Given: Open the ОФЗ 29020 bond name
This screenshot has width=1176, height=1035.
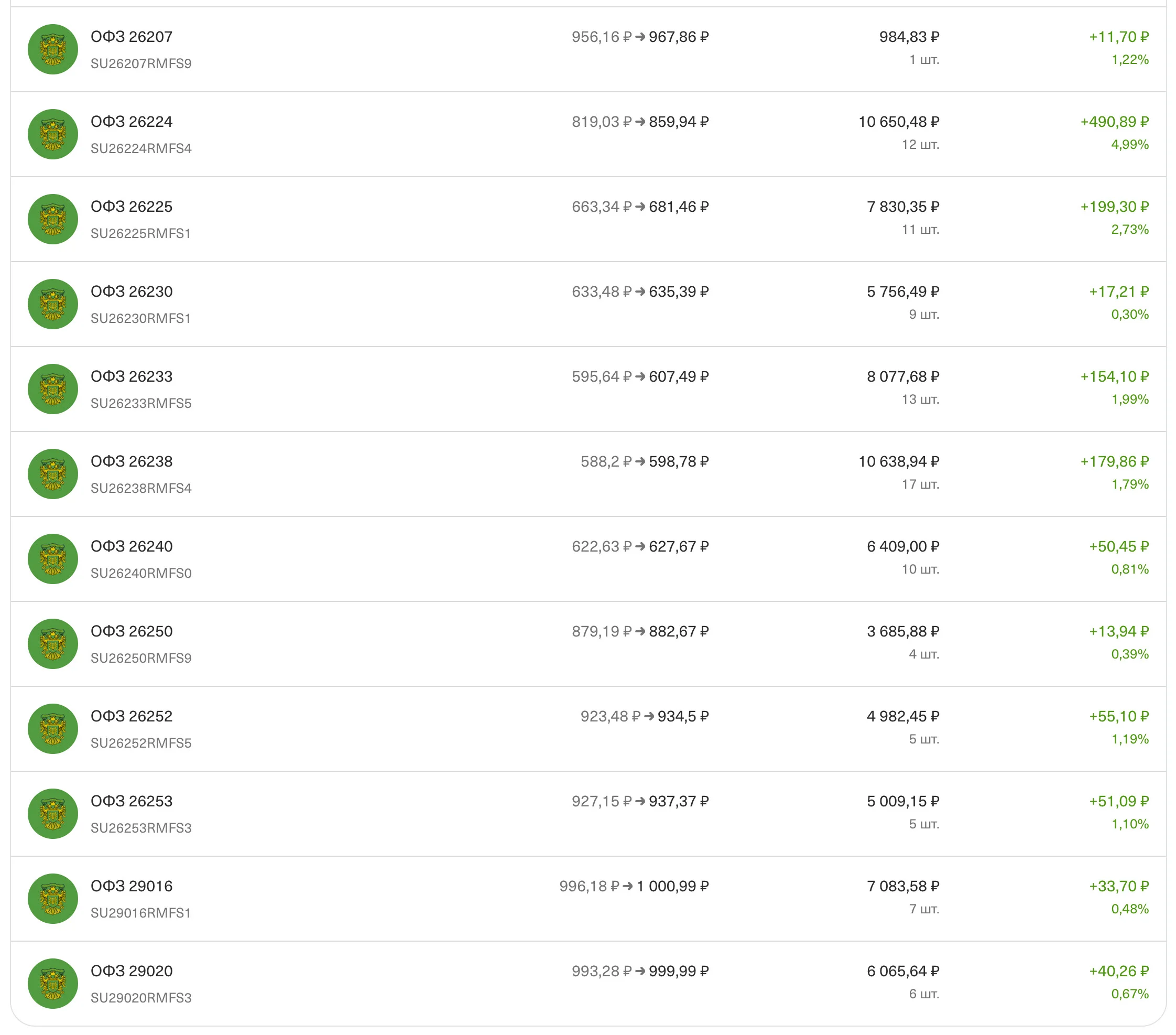Looking at the screenshot, I should (x=132, y=971).
